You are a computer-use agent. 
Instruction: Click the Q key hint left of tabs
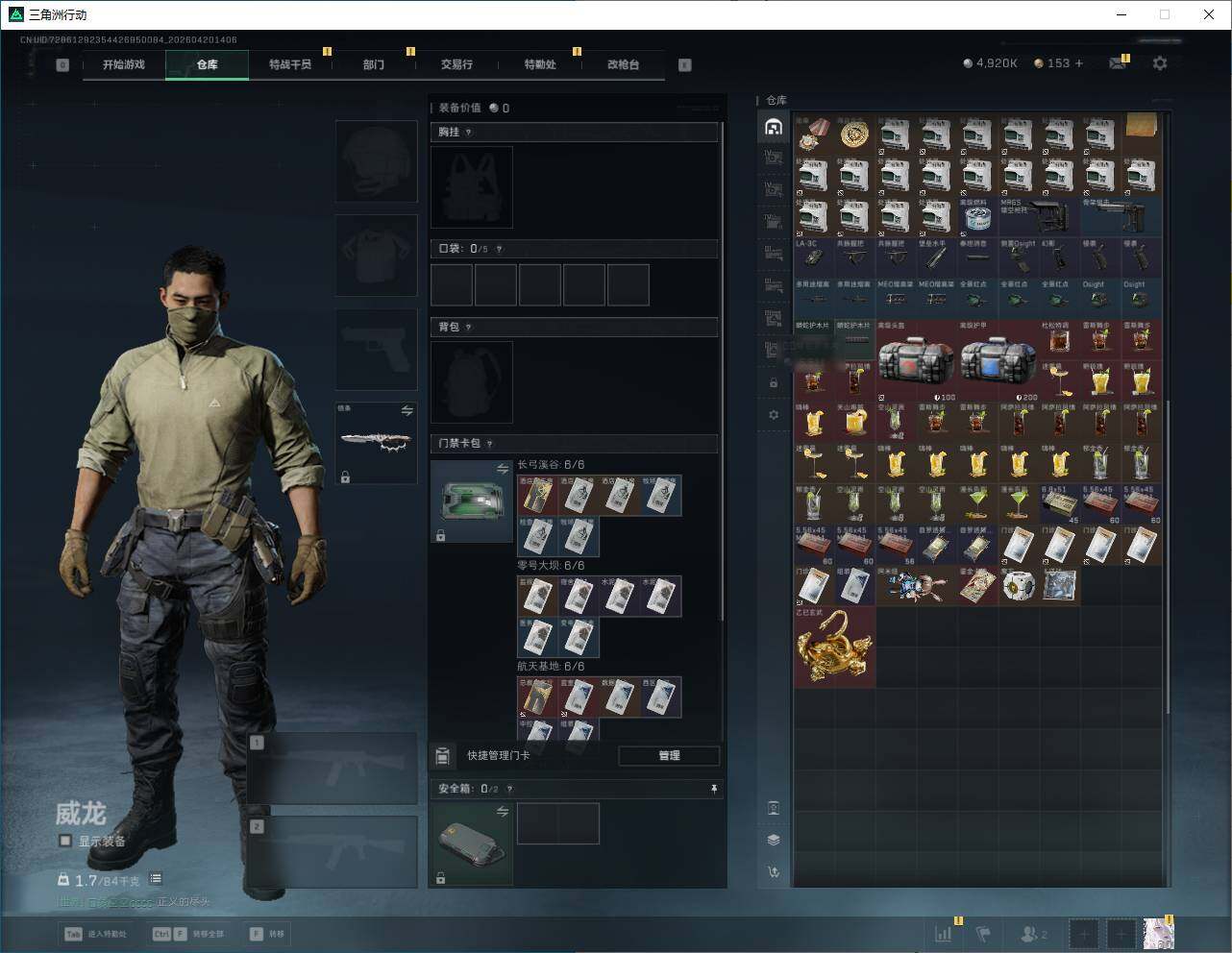[x=62, y=65]
